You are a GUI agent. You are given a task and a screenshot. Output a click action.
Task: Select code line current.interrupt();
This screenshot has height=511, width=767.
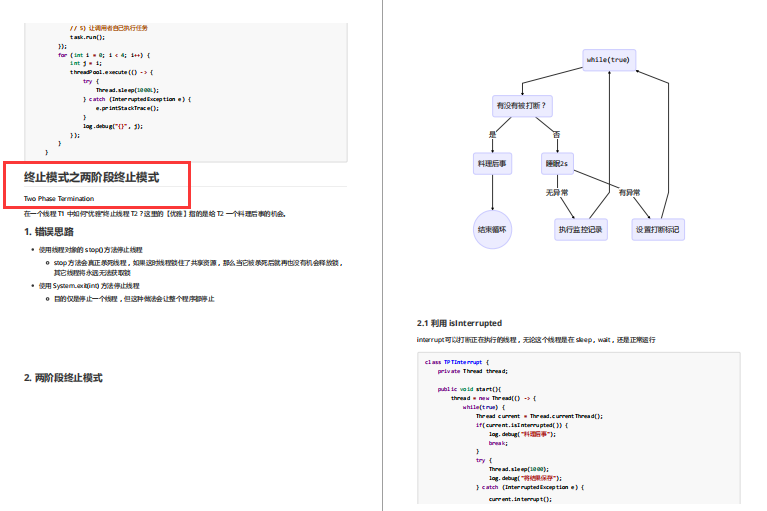(x=520, y=499)
